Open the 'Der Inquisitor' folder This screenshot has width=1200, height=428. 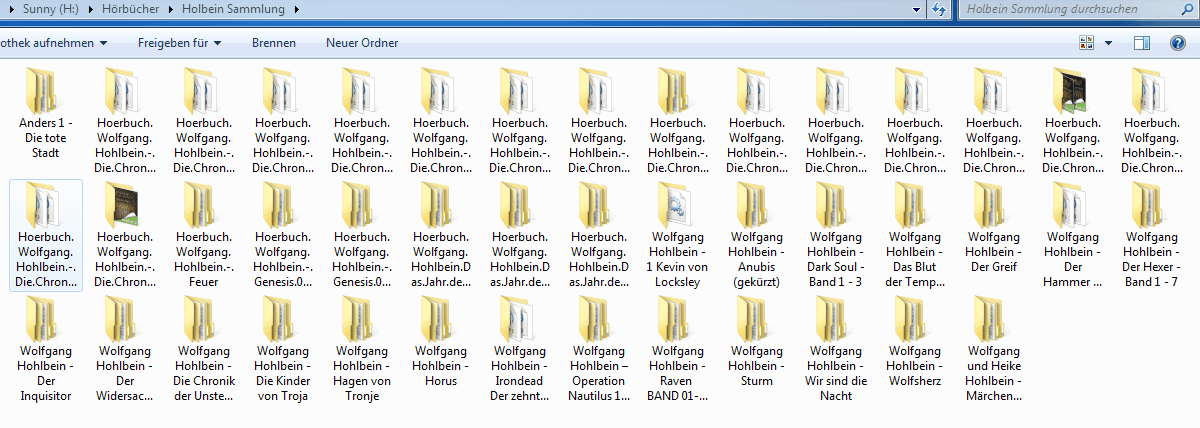(45, 350)
